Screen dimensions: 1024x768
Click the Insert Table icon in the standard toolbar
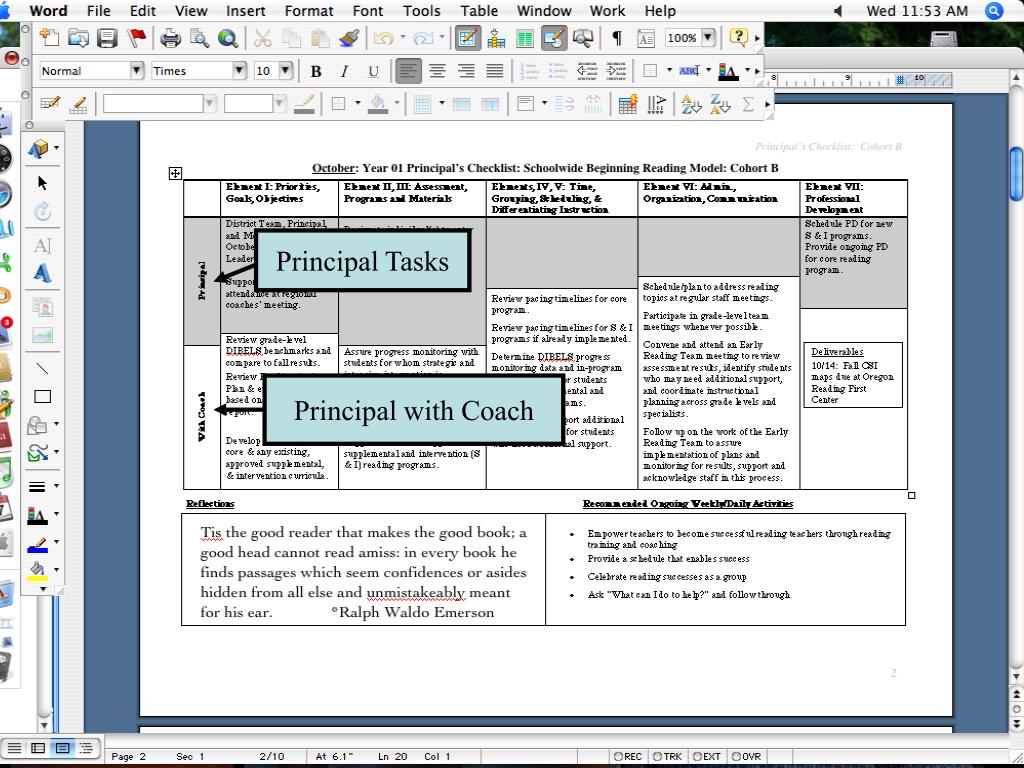pyautogui.click(x=496, y=39)
